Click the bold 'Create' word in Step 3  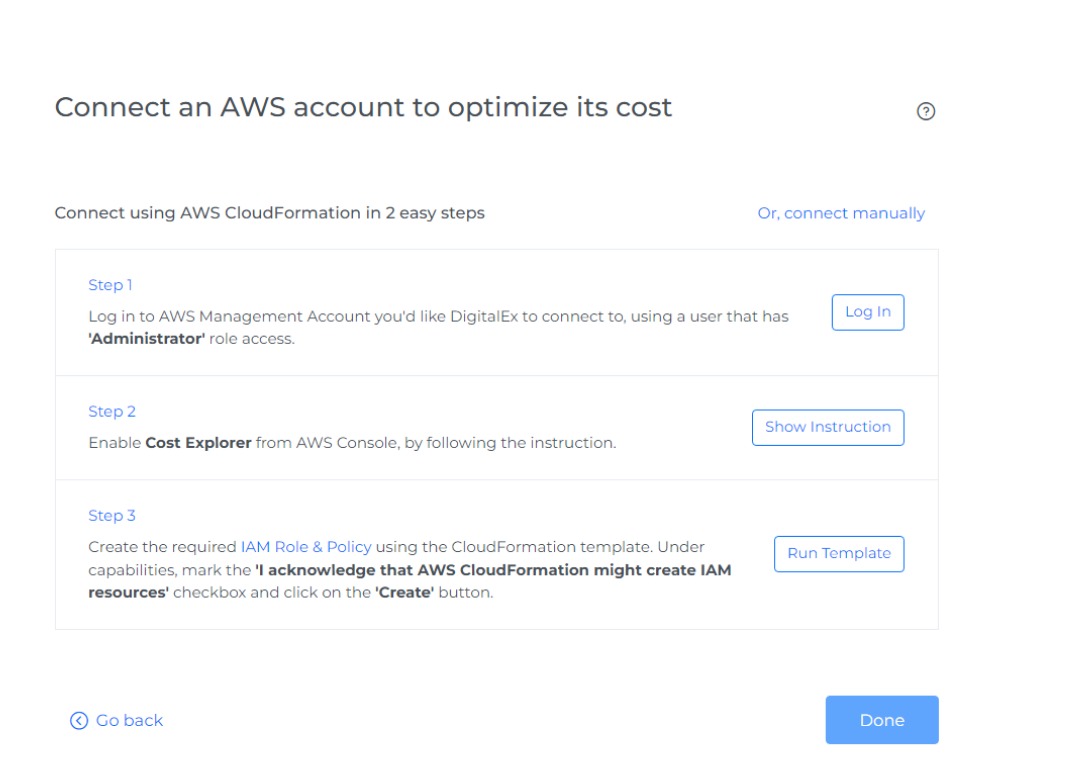404,592
